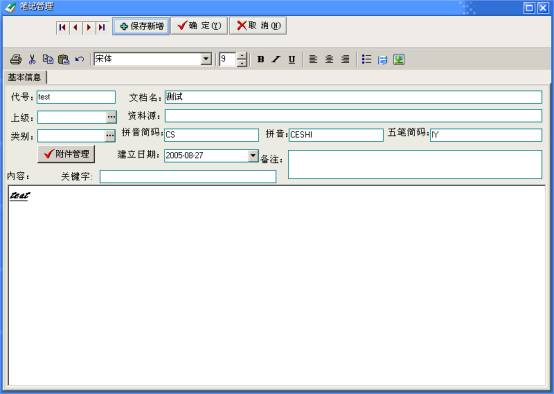Open the 上级 lookup ellipsis button
Viewport: 554px width, 394px height.
tap(111, 117)
